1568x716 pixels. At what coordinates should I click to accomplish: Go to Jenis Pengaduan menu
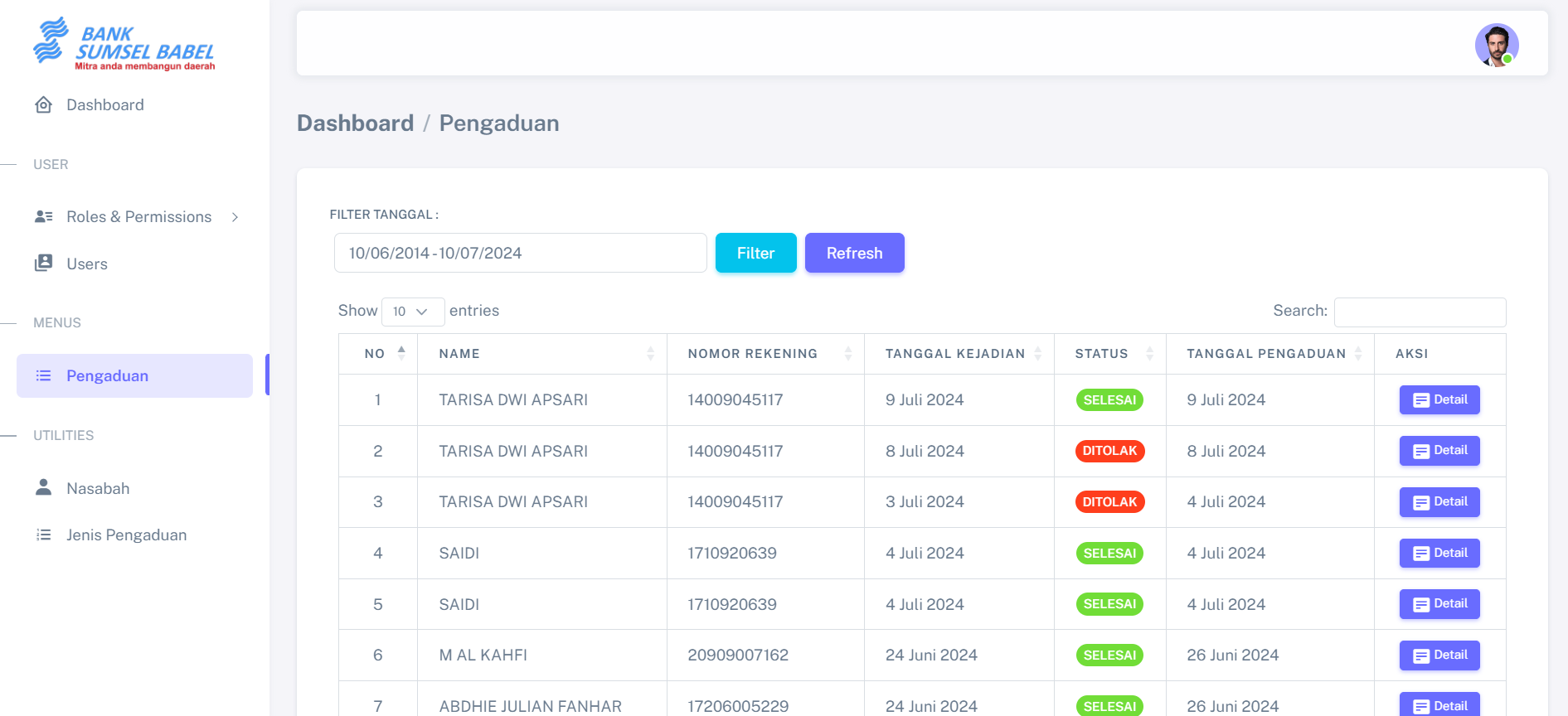tap(126, 535)
